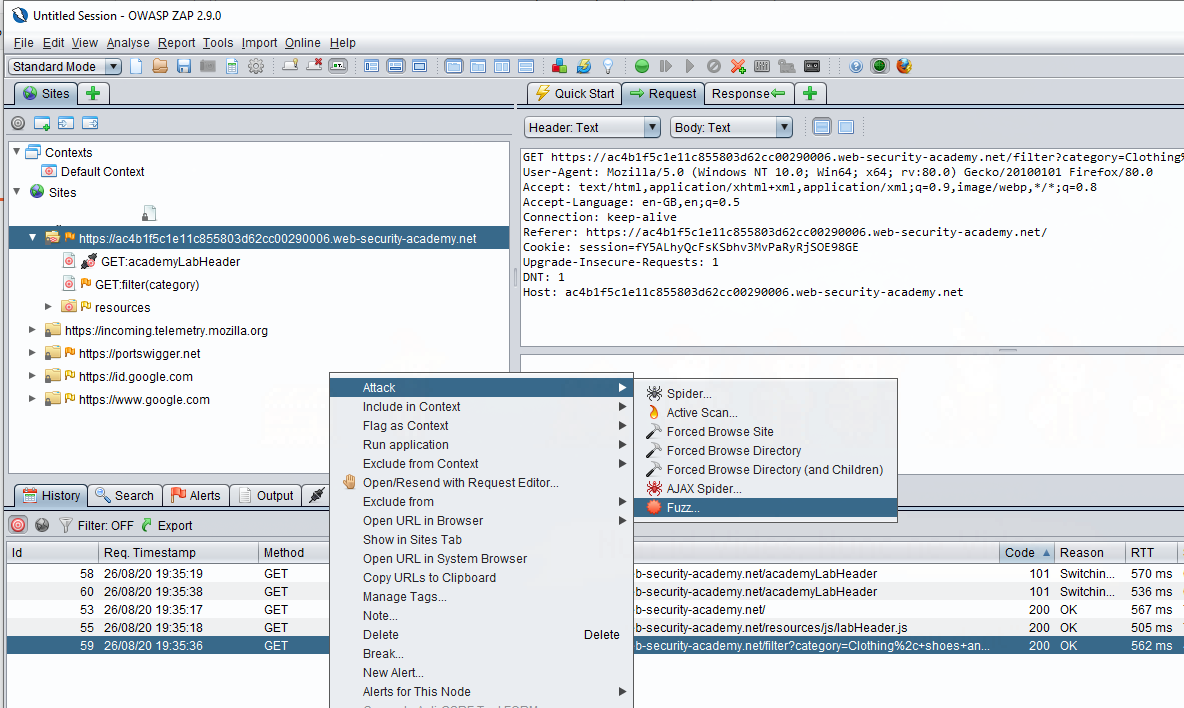Image resolution: width=1184 pixels, height=708 pixels.
Task: Add a custom HTTP break point
Action: point(738,66)
